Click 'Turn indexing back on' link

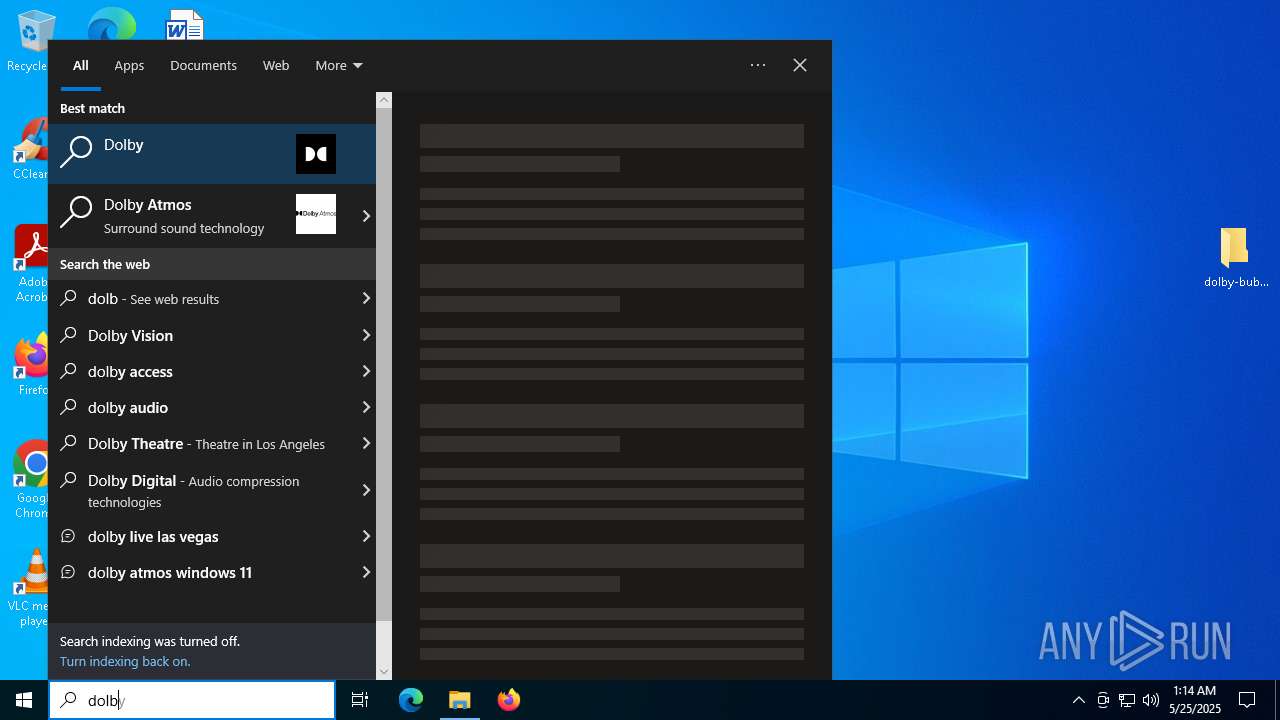tap(125, 661)
